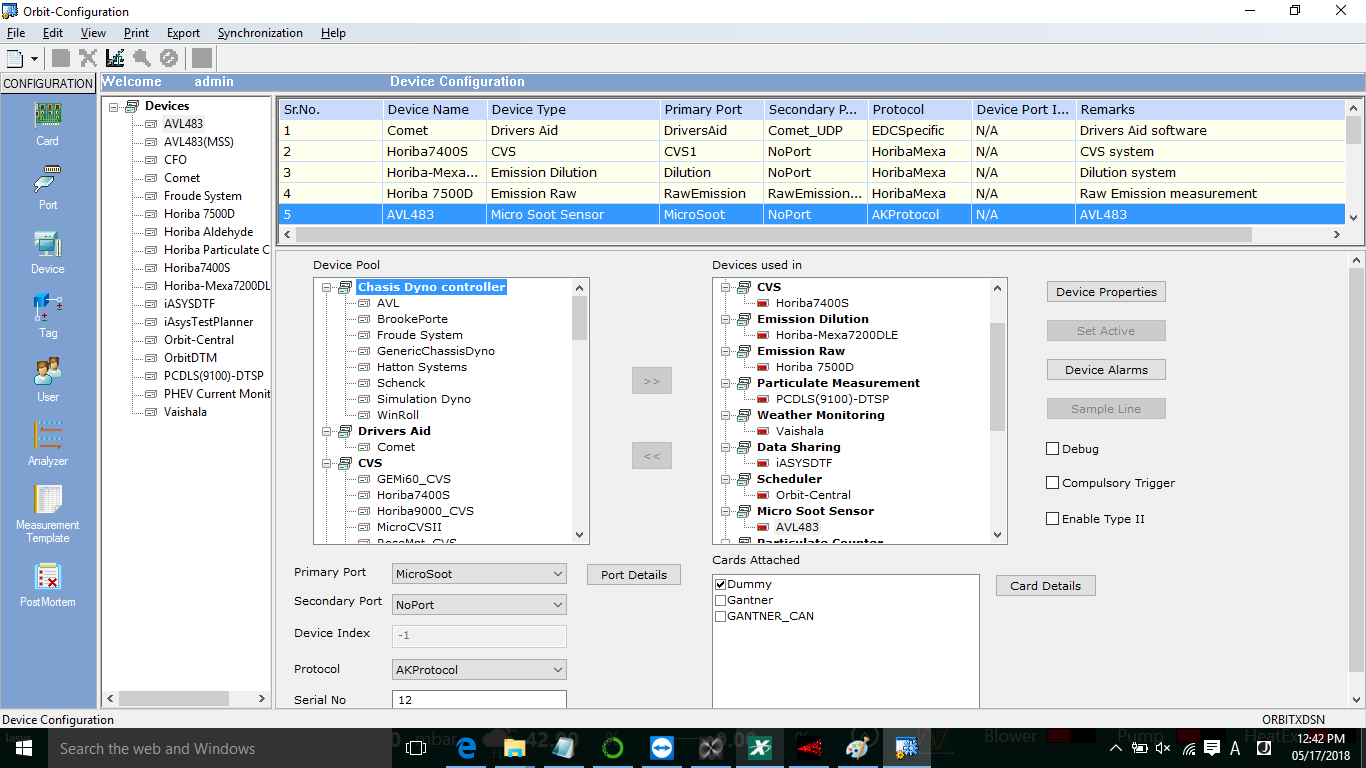The width and height of the screenshot is (1366, 768).
Task: Click the Devices used in vertical scrollbar
Action: (997, 376)
